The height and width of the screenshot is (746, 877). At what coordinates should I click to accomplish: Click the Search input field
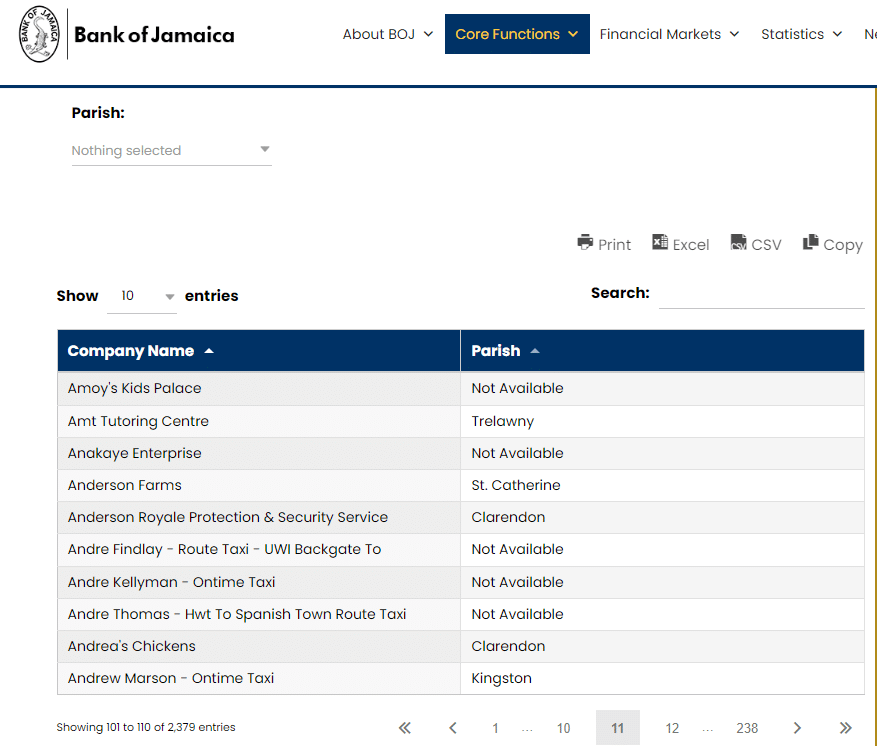(x=761, y=294)
